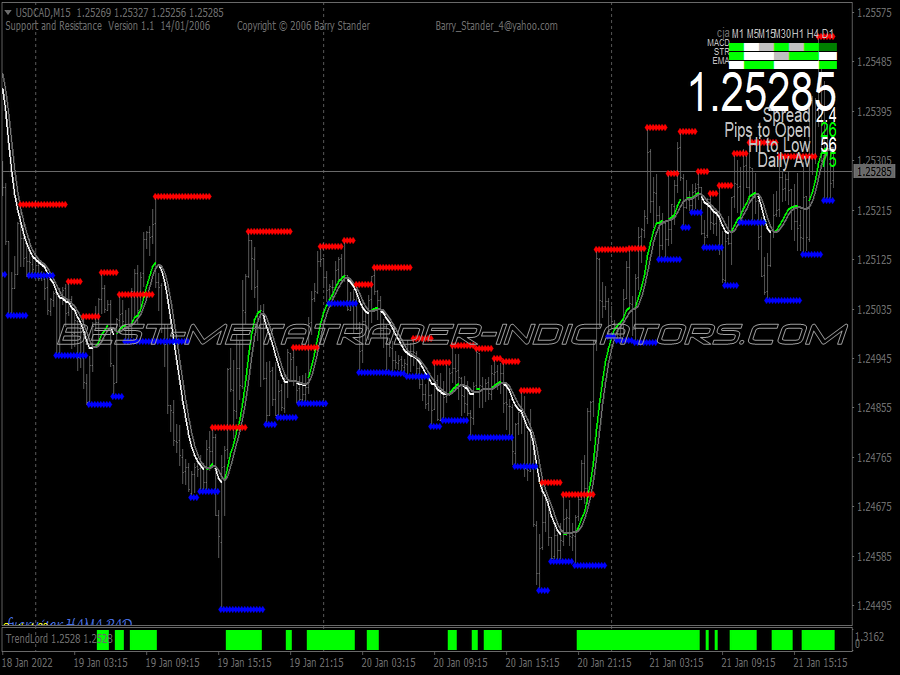
Task: Click the 1.25575 price axis label
Action: point(874,13)
